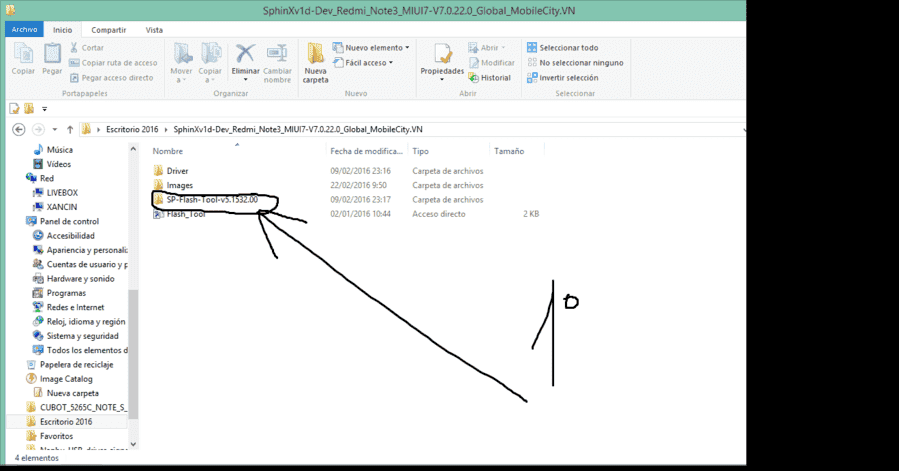Viewport: 899px width, 471px height.
Task: Click Invertir selección
Action: pyautogui.click(x=562, y=77)
